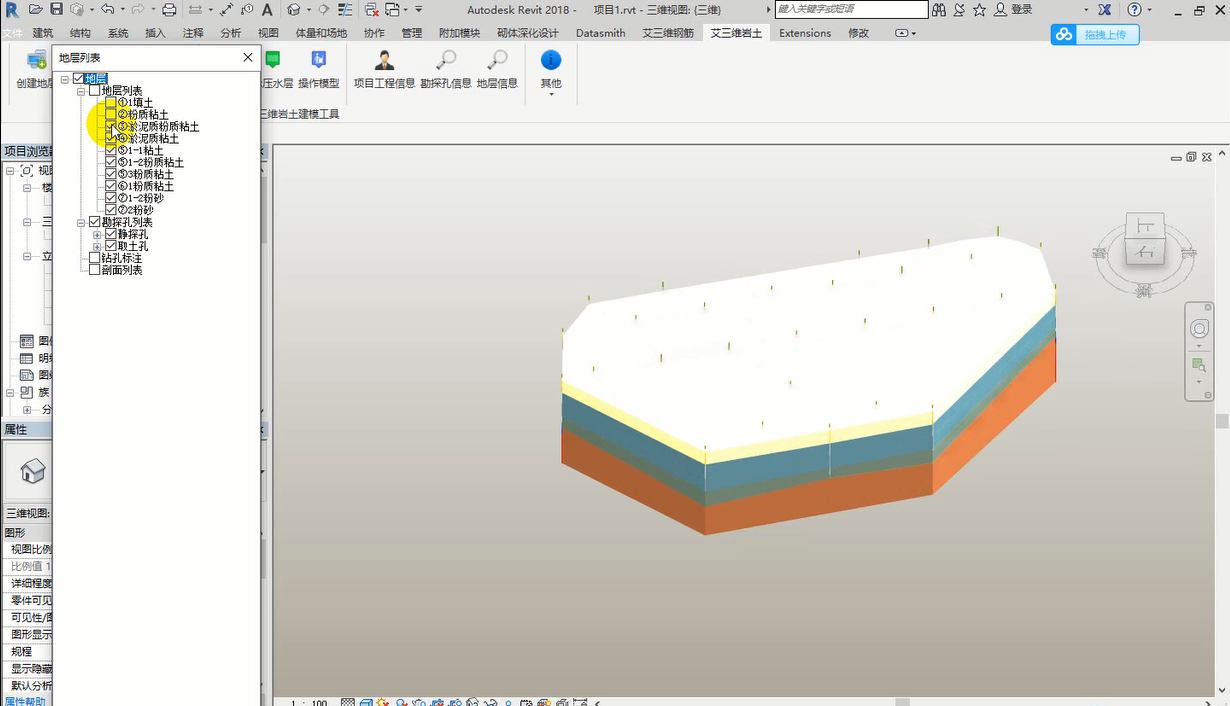The width and height of the screenshot is (1230, 706).
Task: Uncheck the ⑤1-2粉质粘土 layer checkbox
Action: click(x=111, y=163)
